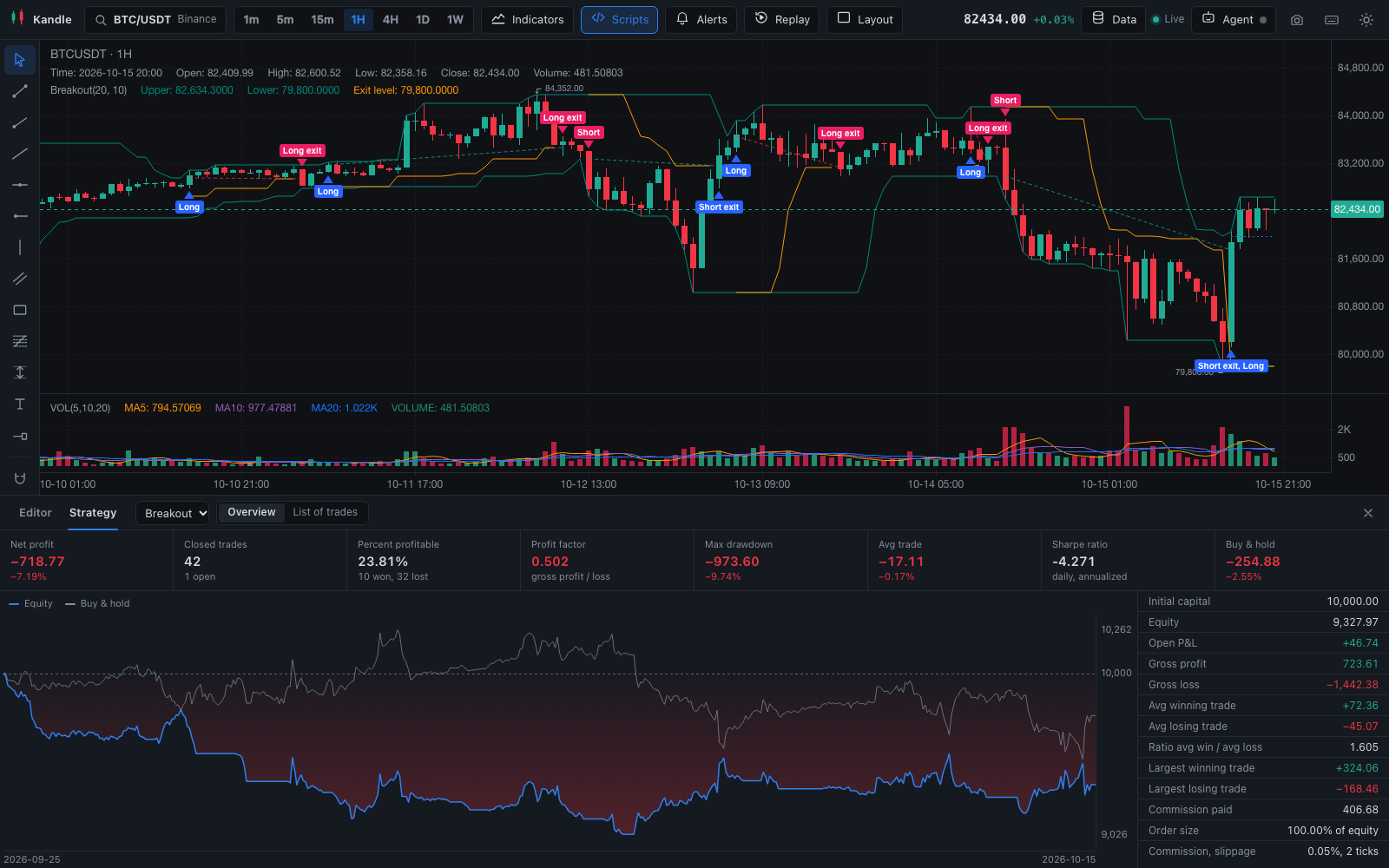
Task: Select the horizontal line tool
Action: click(20, 185)
